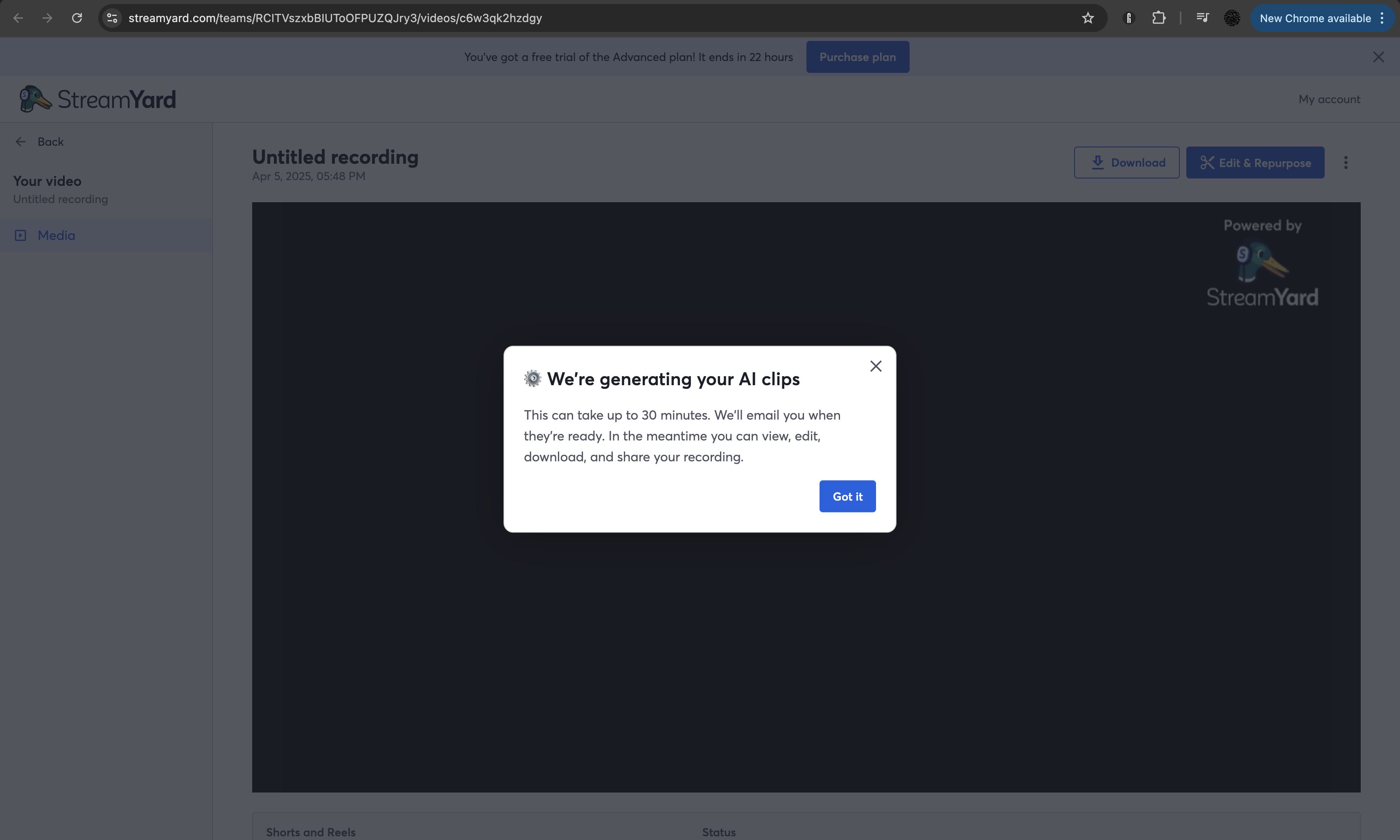
Task: Click the extension icon beside the star
Action: click(1129, 18)
